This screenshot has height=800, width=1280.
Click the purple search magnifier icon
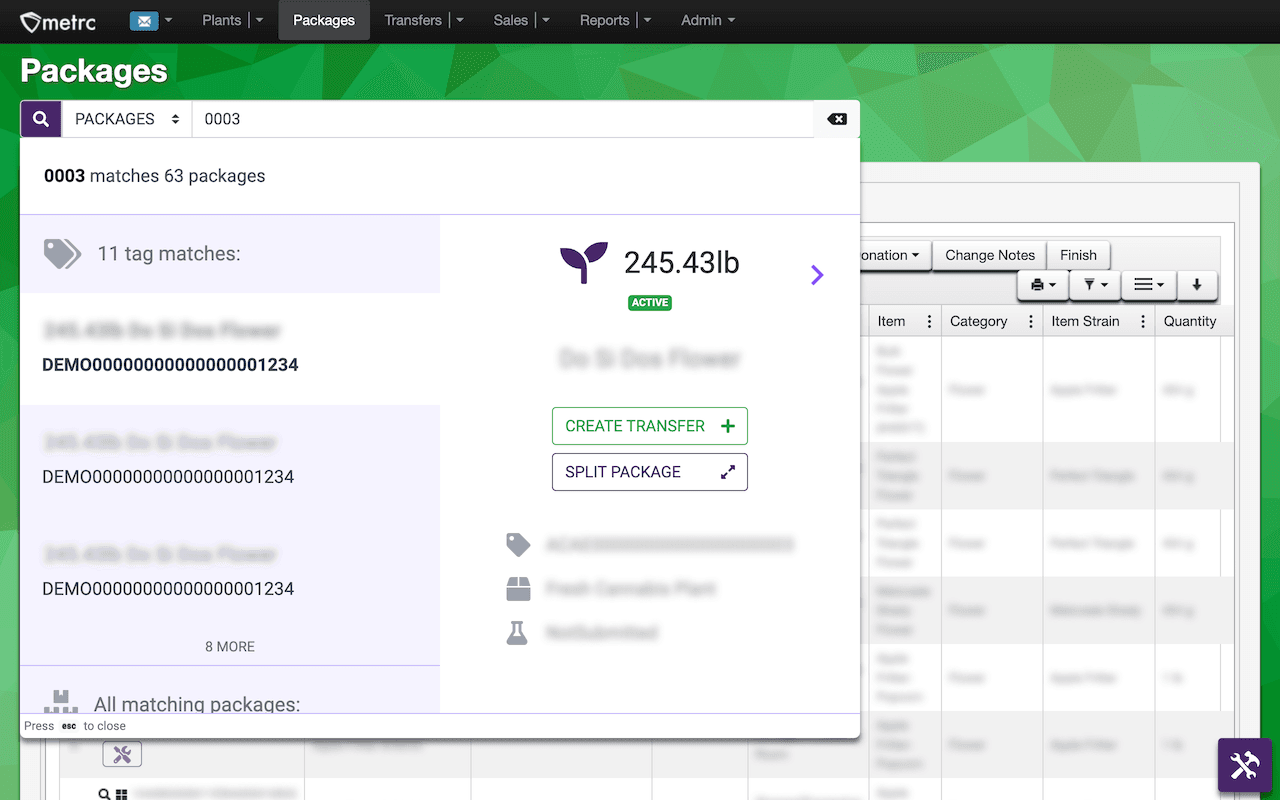point(41,119)
